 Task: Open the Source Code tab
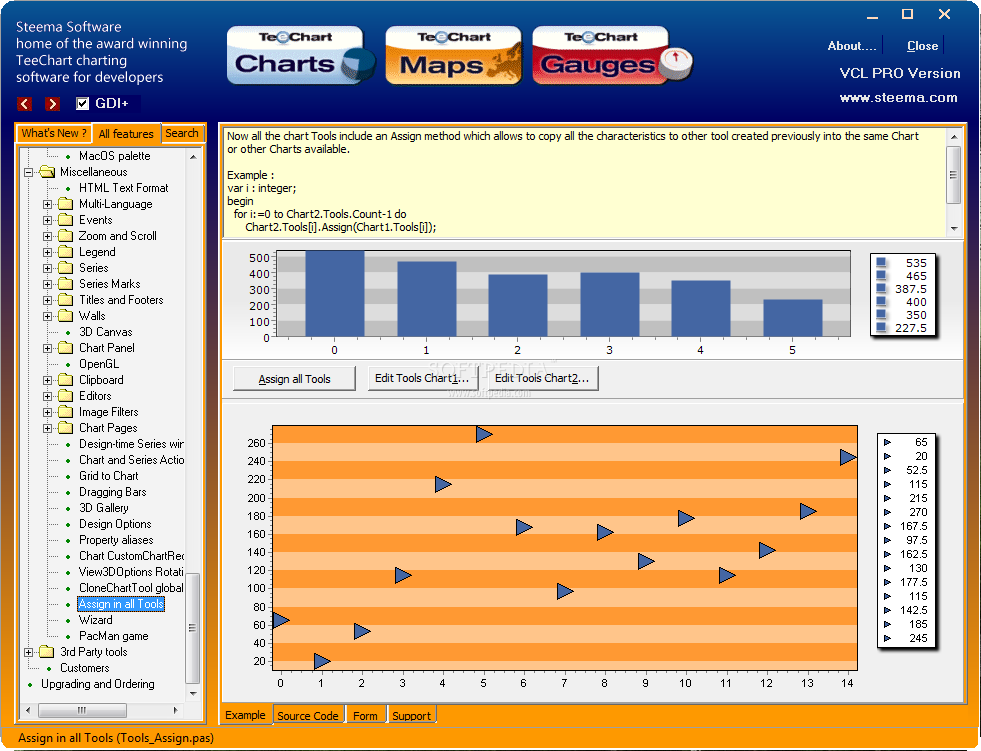(308, 715)
